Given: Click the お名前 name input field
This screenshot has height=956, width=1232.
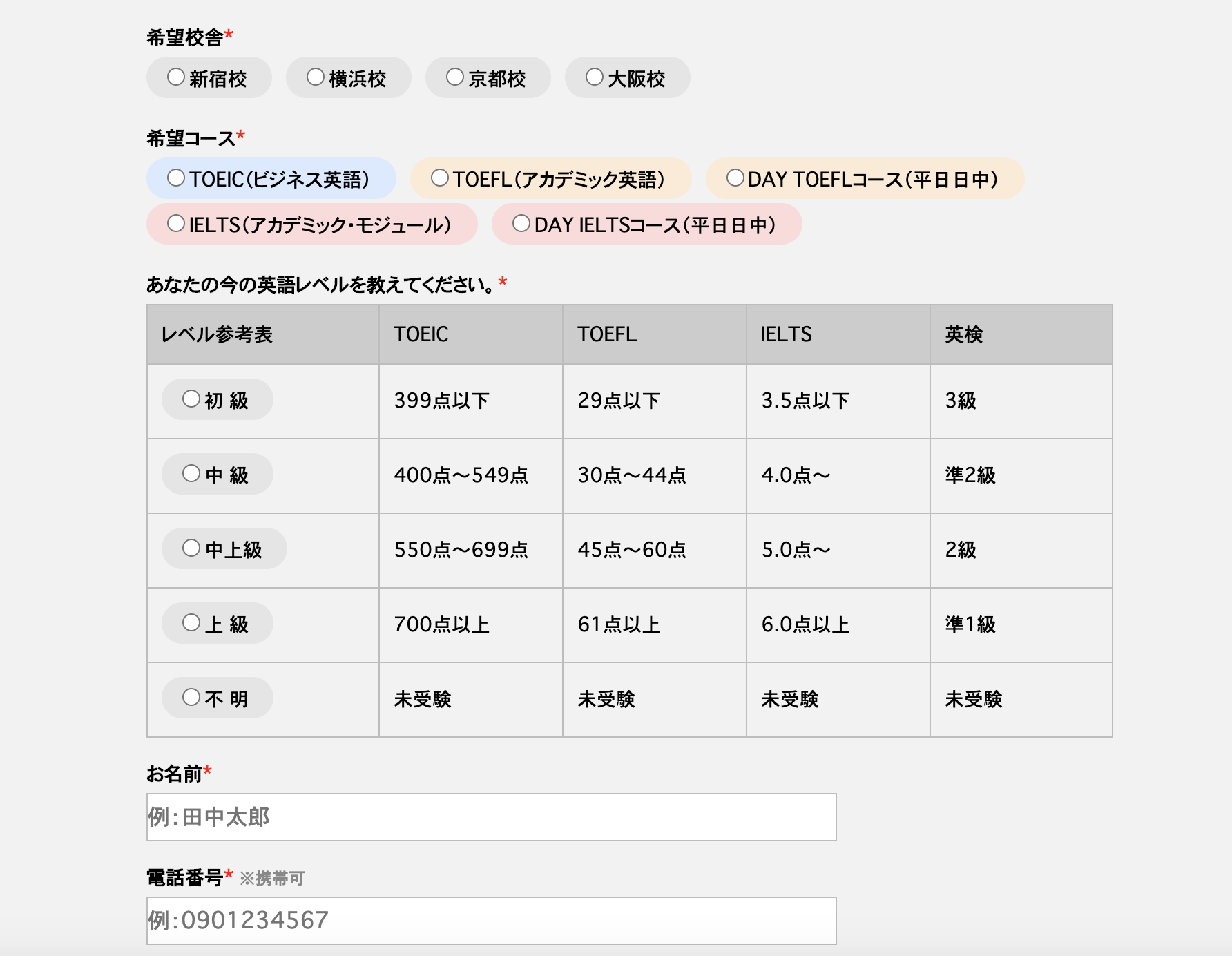Looking at the screenshot, I should [491, 817].
